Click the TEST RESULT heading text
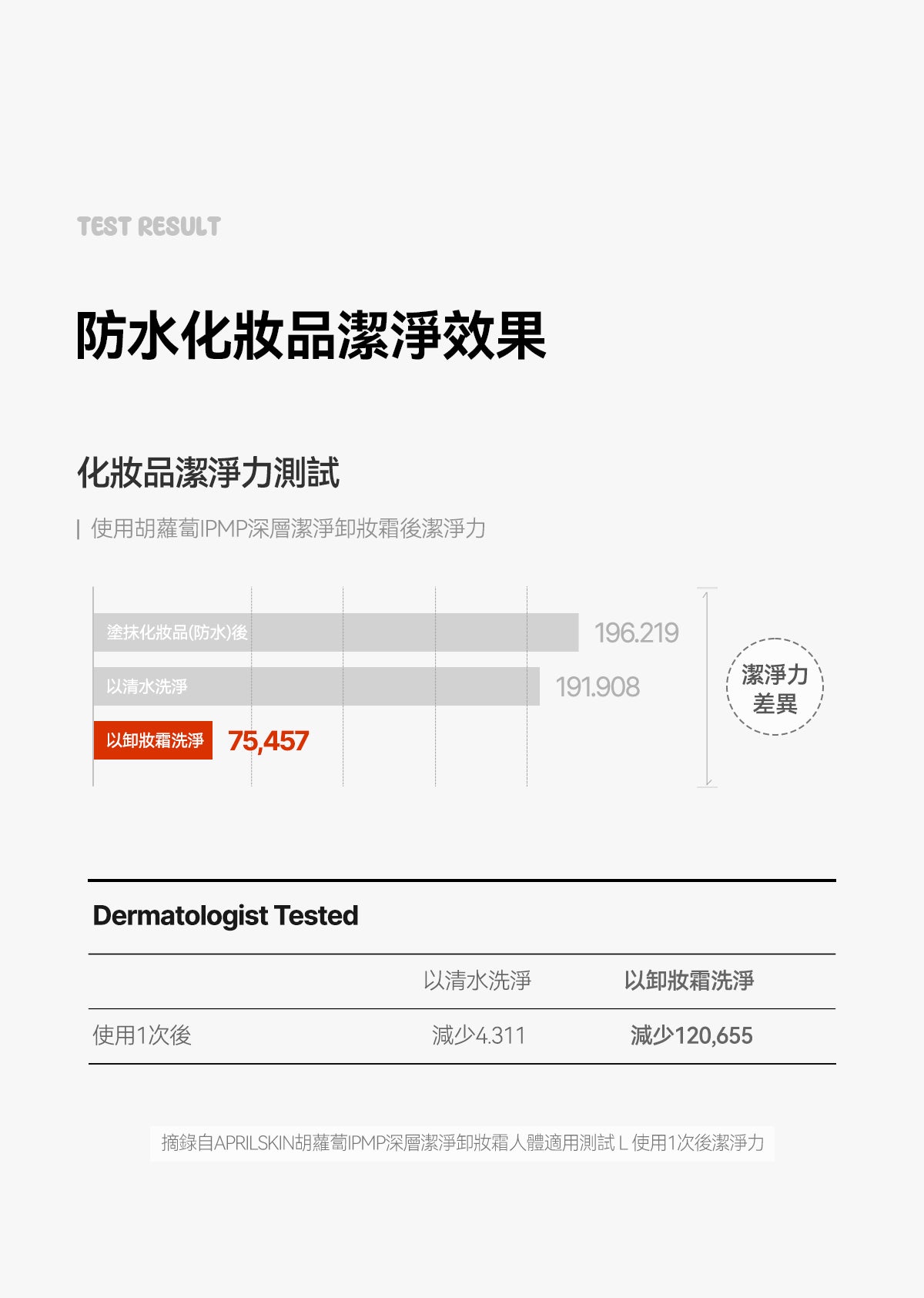924x1298 pixels. (x=149, y=226)
